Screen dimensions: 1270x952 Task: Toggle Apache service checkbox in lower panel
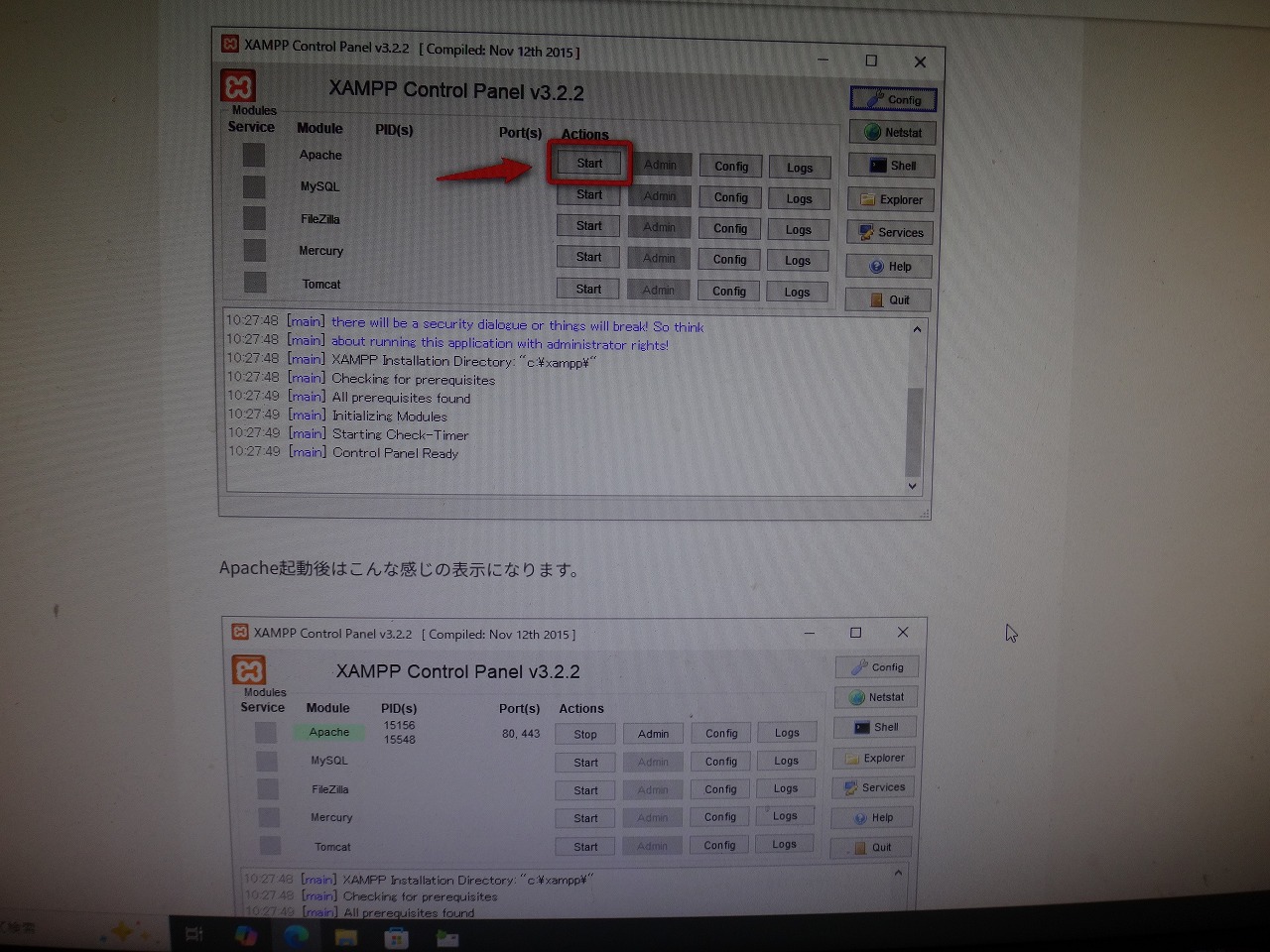(x=265, y=732)
